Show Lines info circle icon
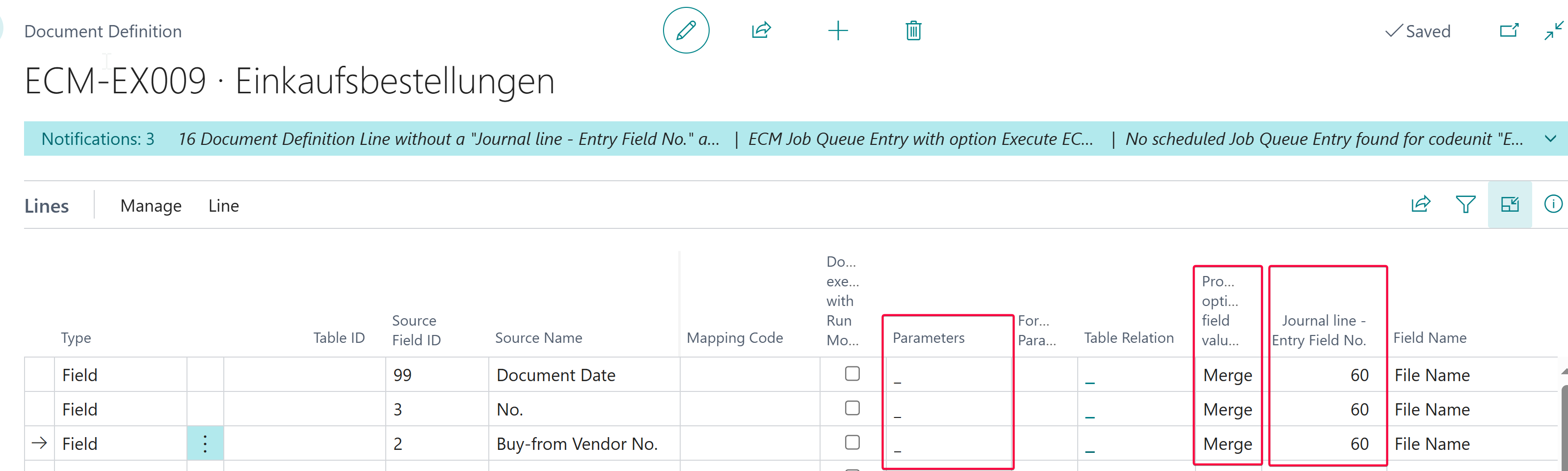This screenshot has height=471, width=1568. pos(1553,204)
